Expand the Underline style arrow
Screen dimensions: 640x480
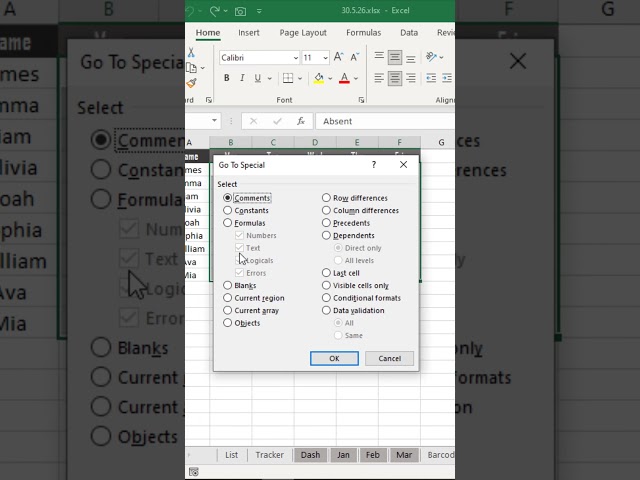point(269,78)
